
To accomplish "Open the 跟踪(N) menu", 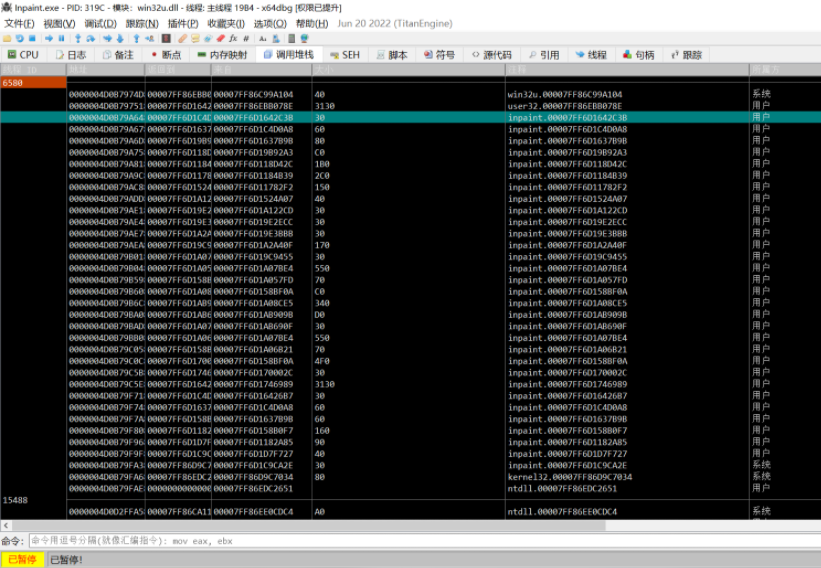I will 142,24.
